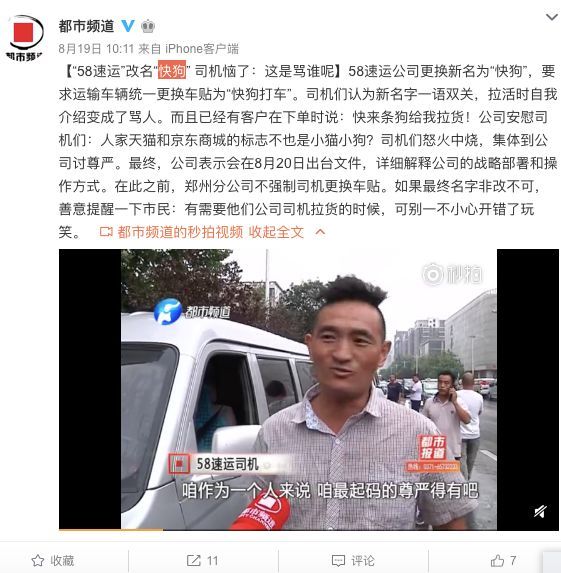The height and width of the screenshot is (573, 561).
Task: Click the 秒拍 watermark logo in video
Action: coord(452,274)
